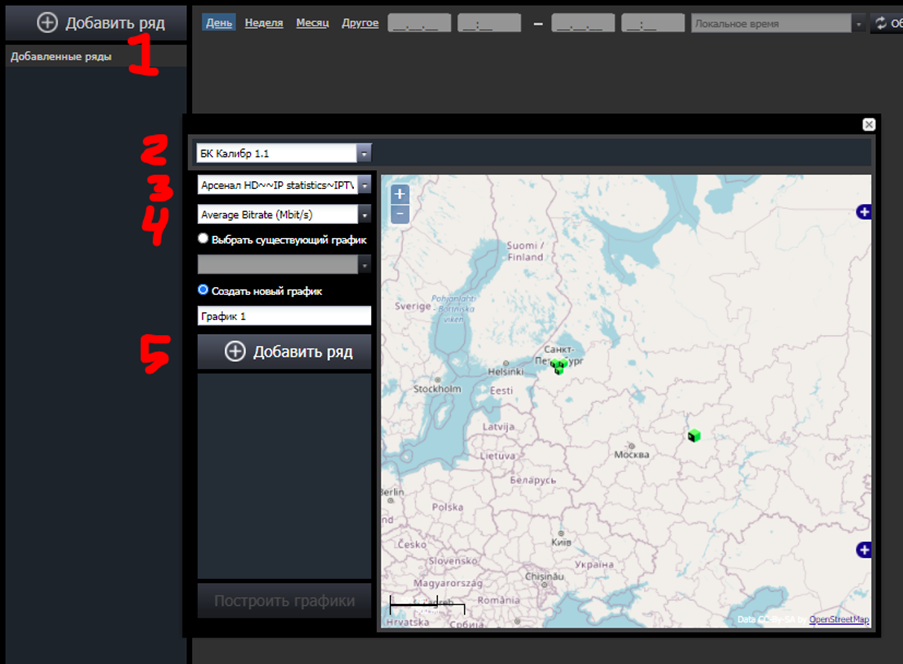Click the Добавленные ряды header
The height and width of the screenshot is (664, 903).
point(96,56)
